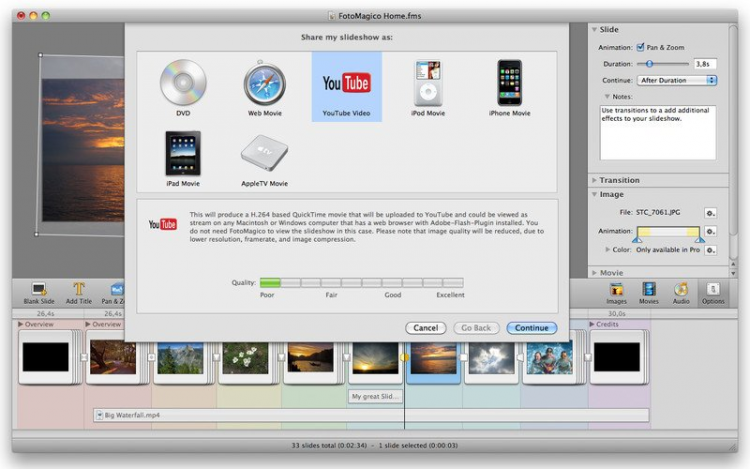Click the first 26,4s timeline label
This screenshot has height=469, width=750.
[x=45, y=314]
